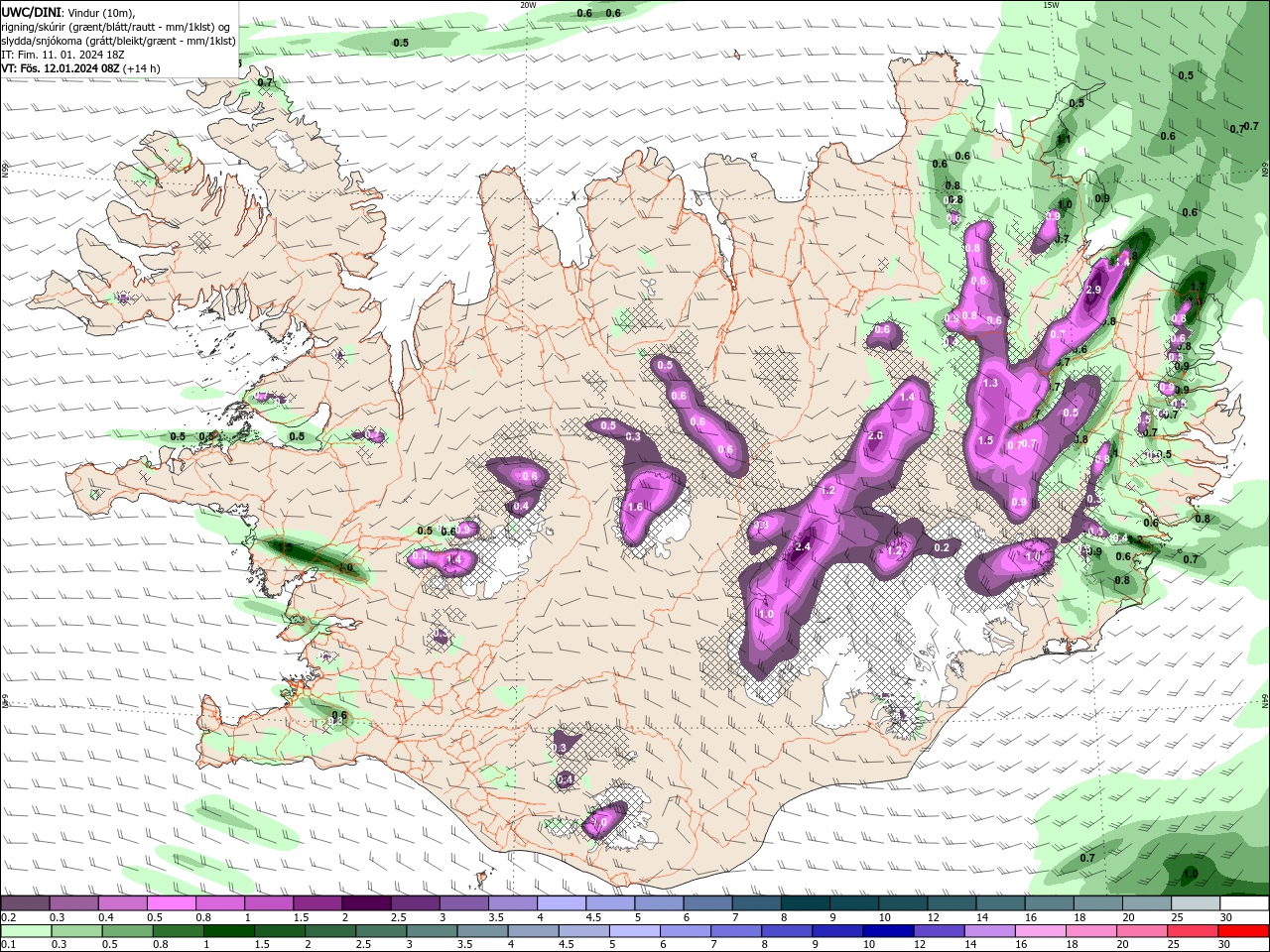
Task: Click the '4.5' label in the bottom legend row
Action: (x=566, y=945)
